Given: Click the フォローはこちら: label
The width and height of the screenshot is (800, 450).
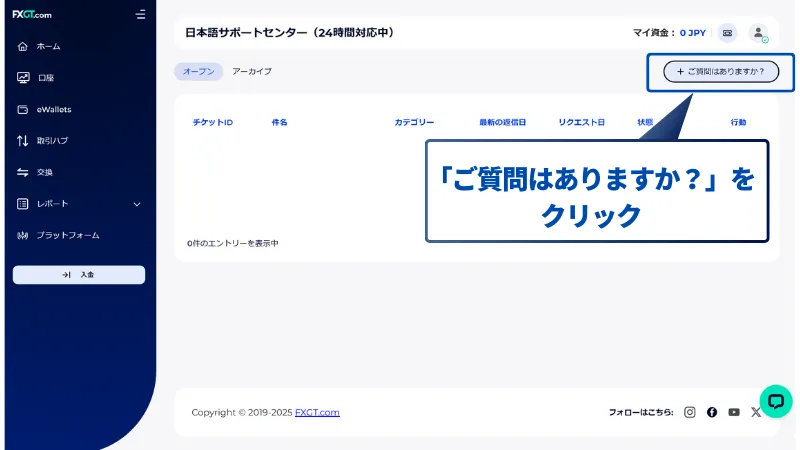Looking at the screenshot, I should pos(641,412).
